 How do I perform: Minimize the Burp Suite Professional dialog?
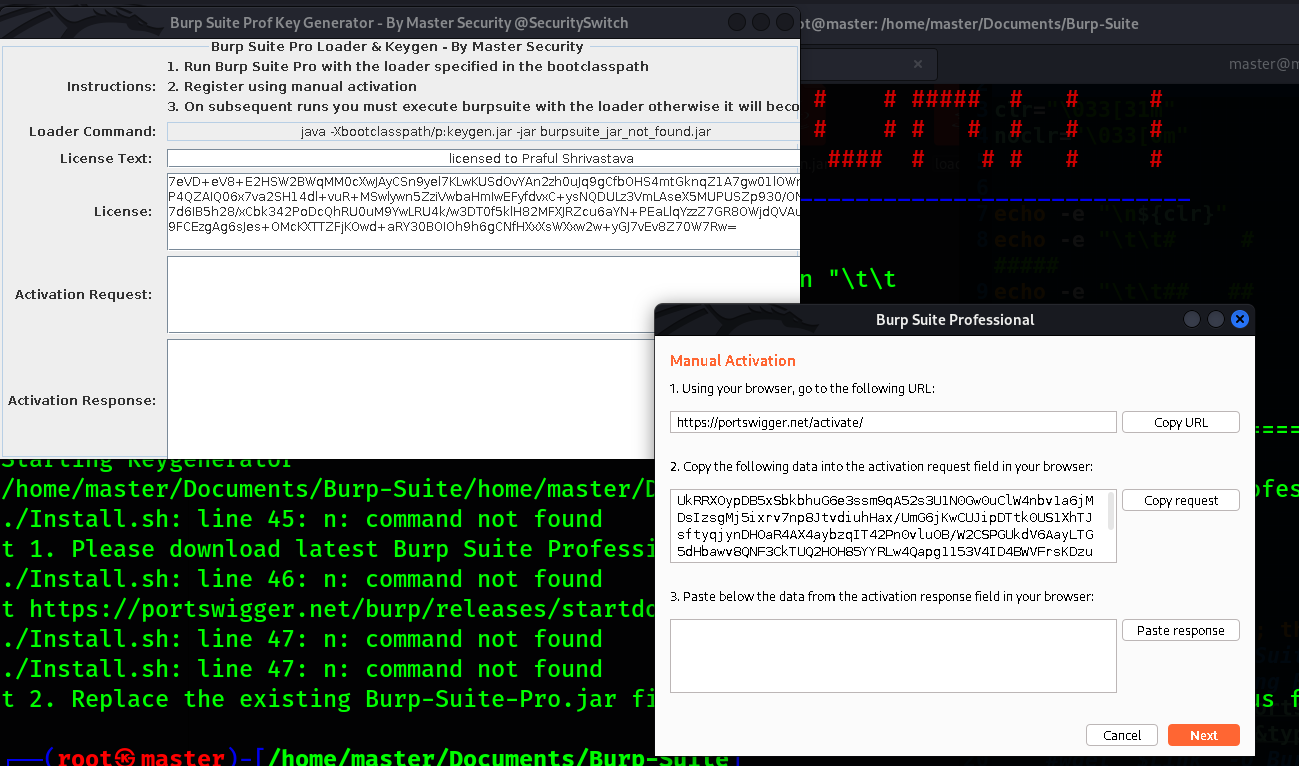(x=1191, y=319)
